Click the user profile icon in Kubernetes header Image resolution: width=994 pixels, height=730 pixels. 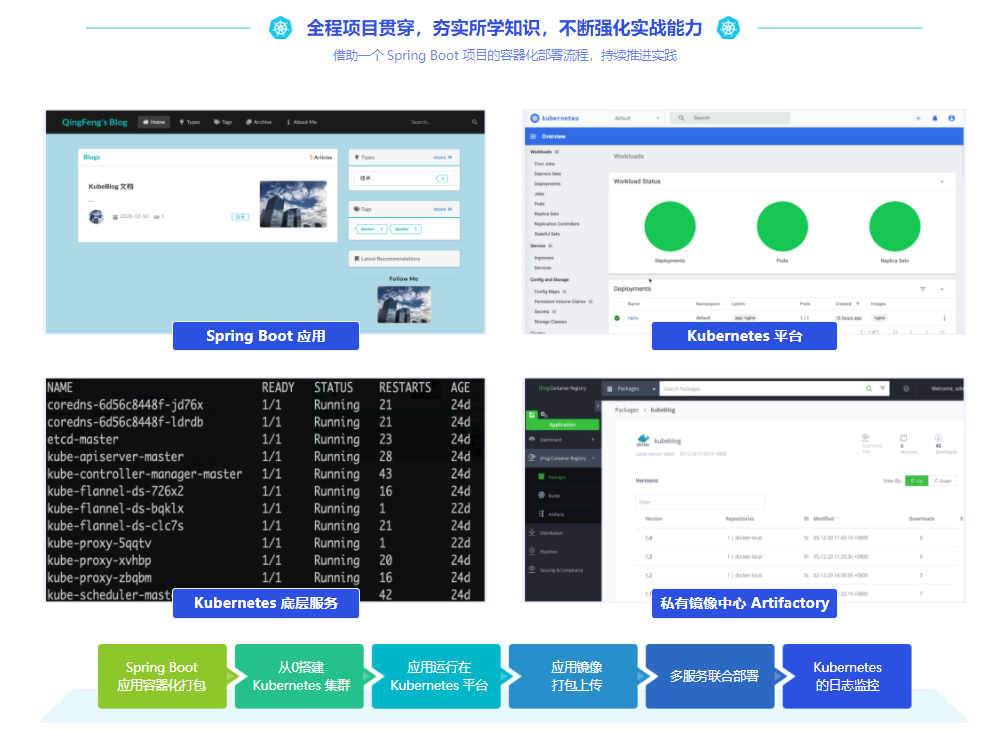[x=950, y=118]
